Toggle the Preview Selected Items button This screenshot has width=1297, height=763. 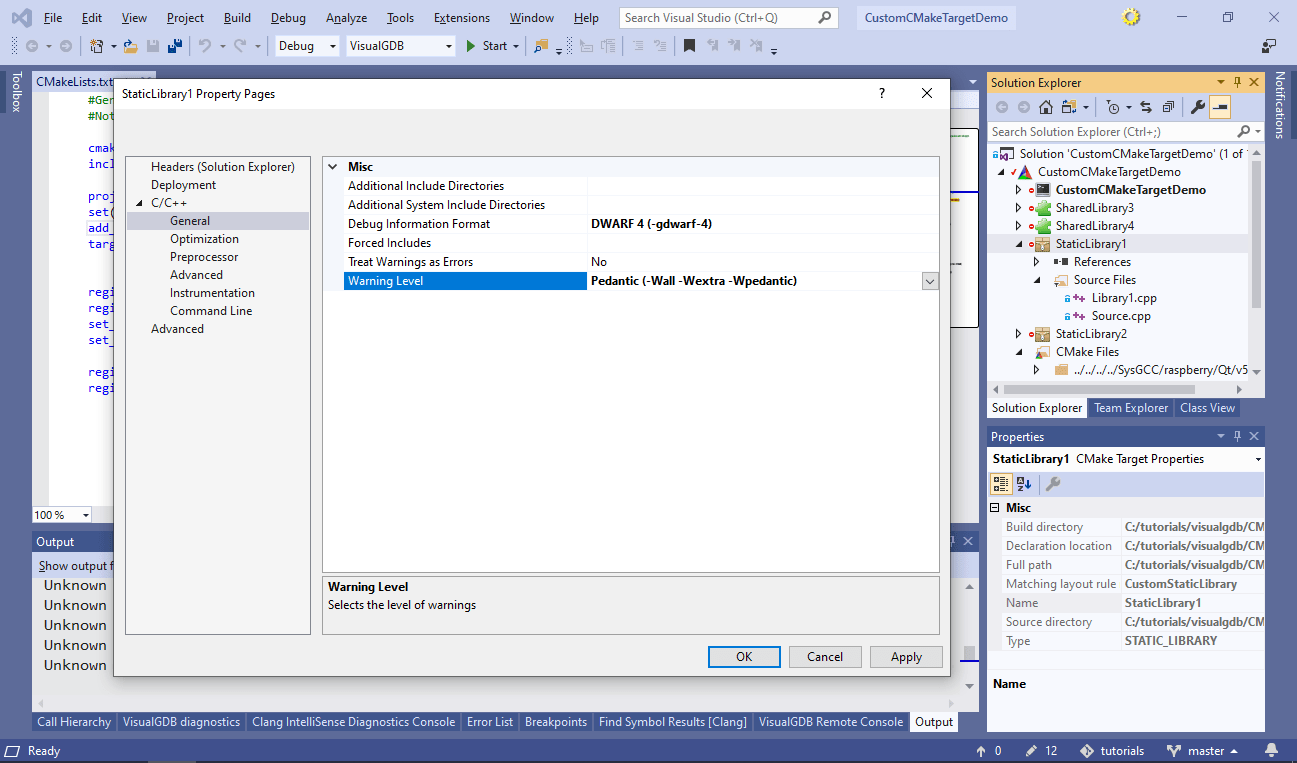click(1220, 107)
